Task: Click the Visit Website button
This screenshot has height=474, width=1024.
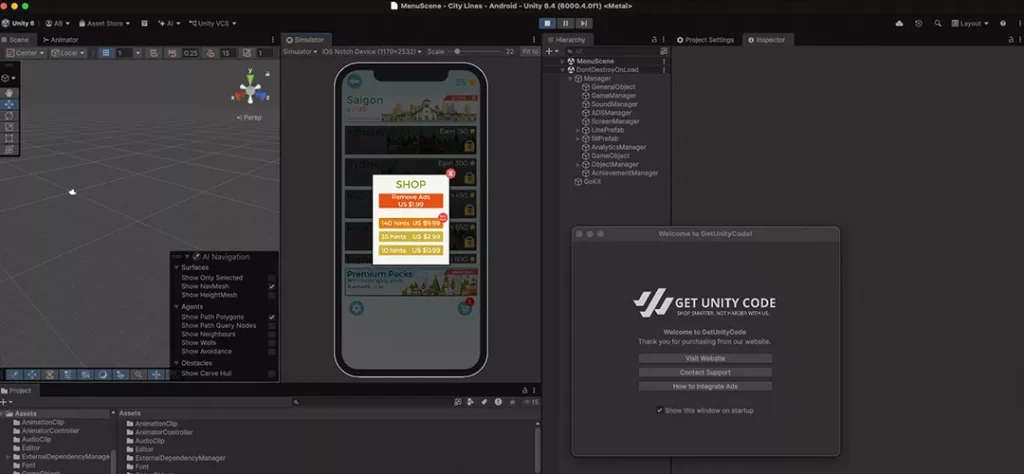Action: click(x=705, y=358)
